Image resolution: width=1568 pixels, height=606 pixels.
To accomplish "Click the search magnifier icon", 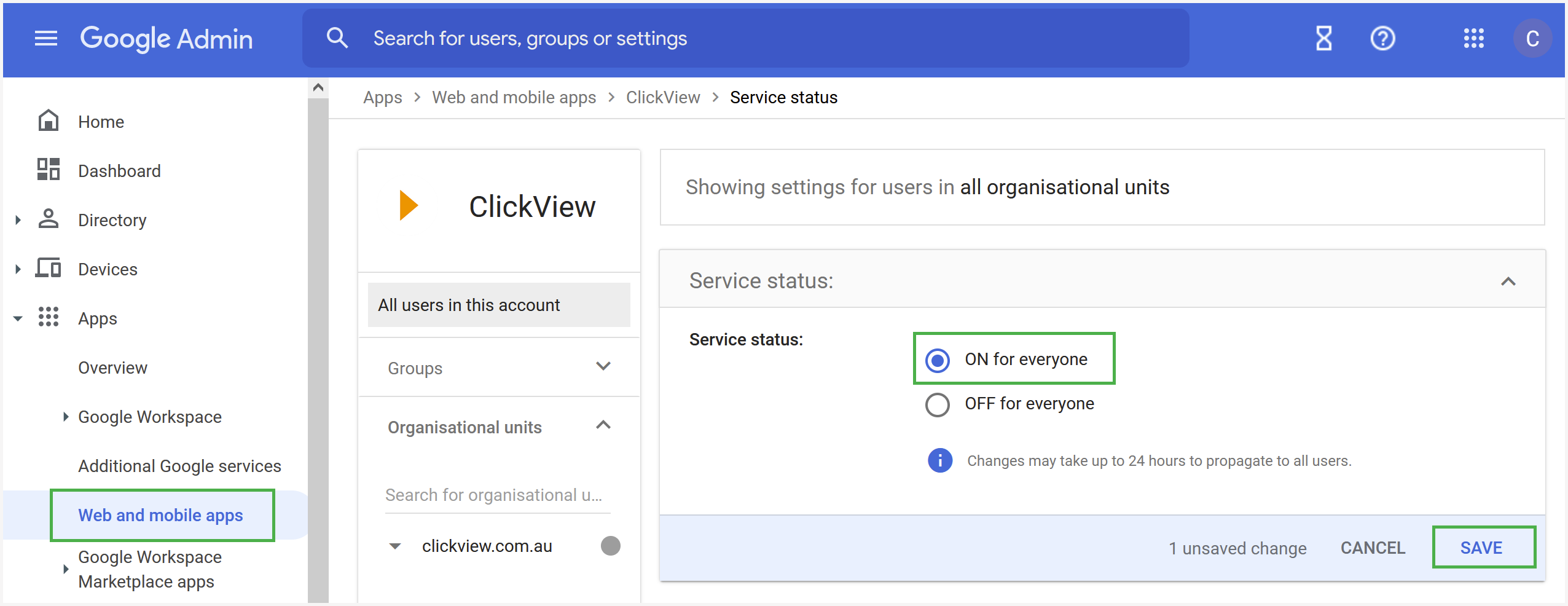I will 337,38.
